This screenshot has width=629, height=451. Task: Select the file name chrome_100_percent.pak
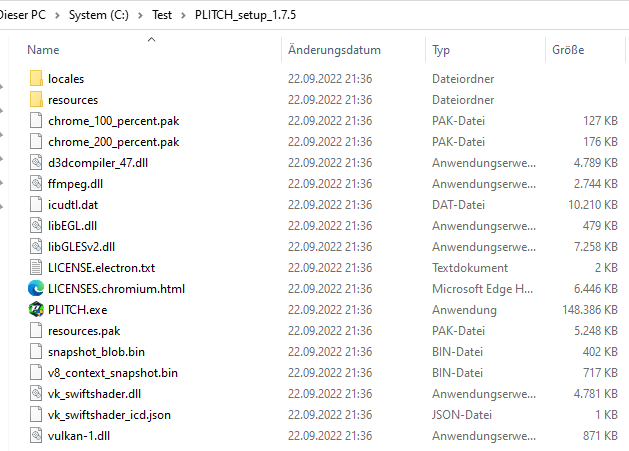(114, 121)
